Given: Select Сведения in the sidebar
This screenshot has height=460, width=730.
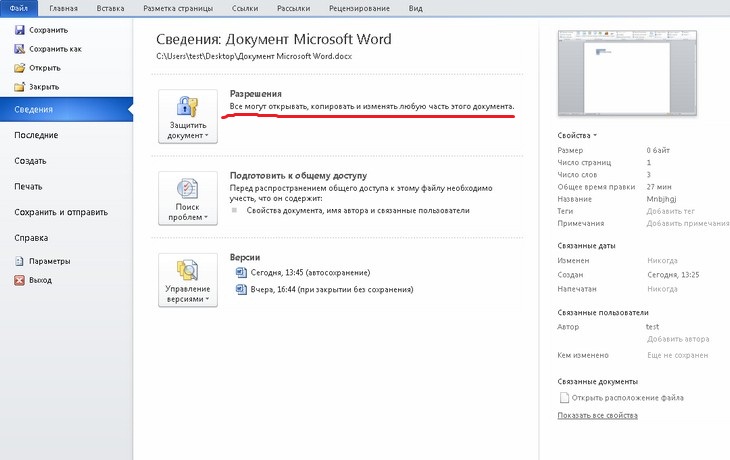Looking at the screenshot, I should point(67,109).
